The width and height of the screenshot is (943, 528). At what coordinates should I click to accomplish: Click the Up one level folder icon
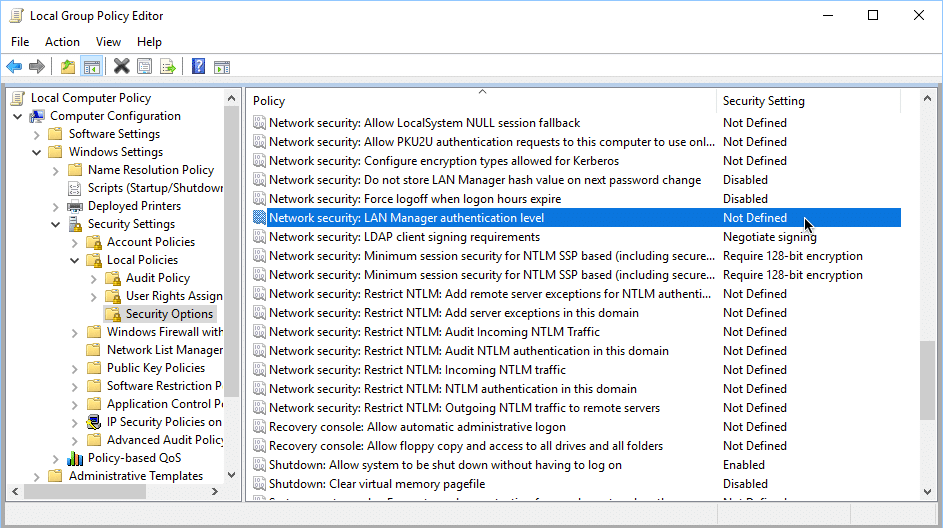click(x=68, y=67)
